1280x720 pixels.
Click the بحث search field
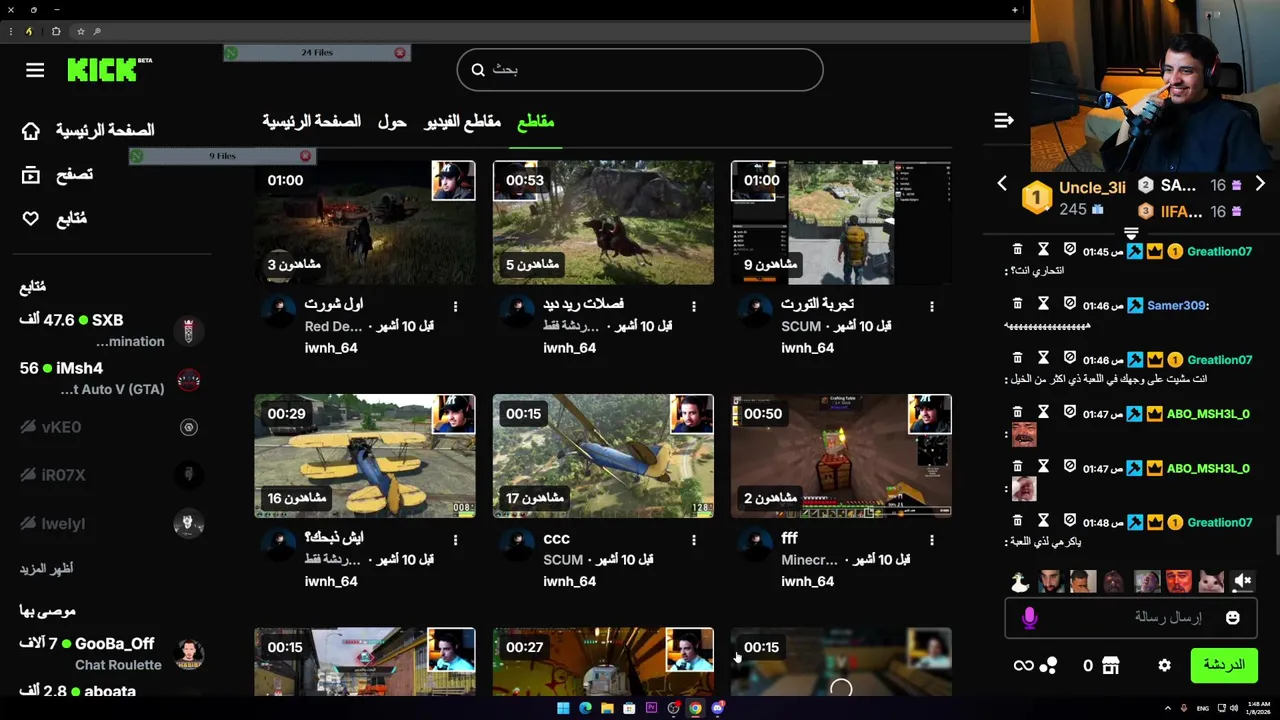tap(640, 70)
